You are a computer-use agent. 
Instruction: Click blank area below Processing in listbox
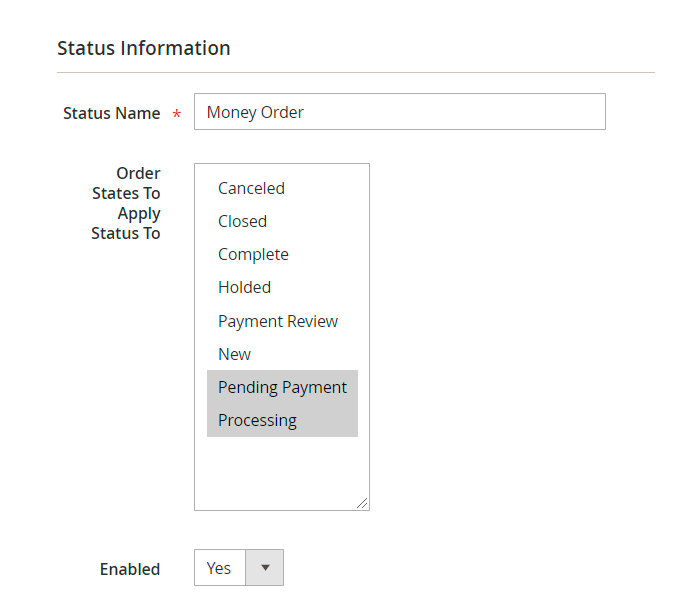point(282,470)
